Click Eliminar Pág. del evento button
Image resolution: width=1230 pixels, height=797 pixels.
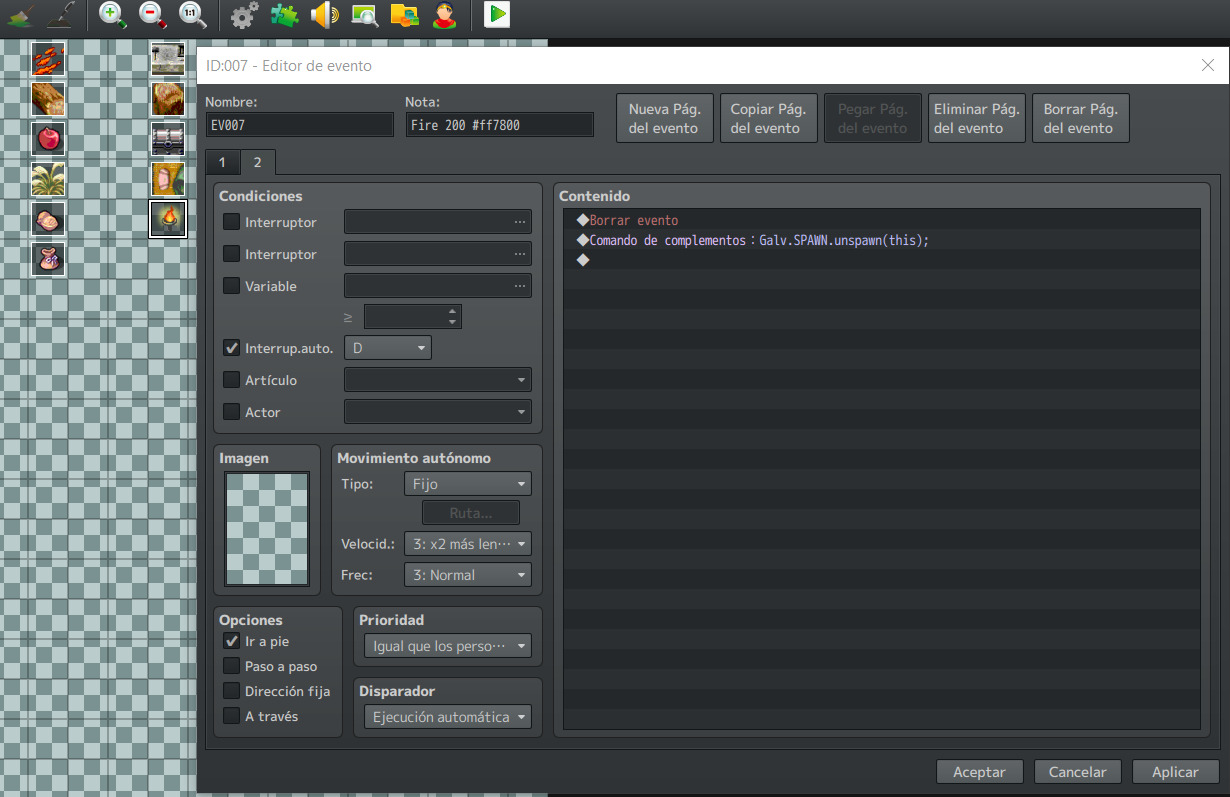(976, 118)
